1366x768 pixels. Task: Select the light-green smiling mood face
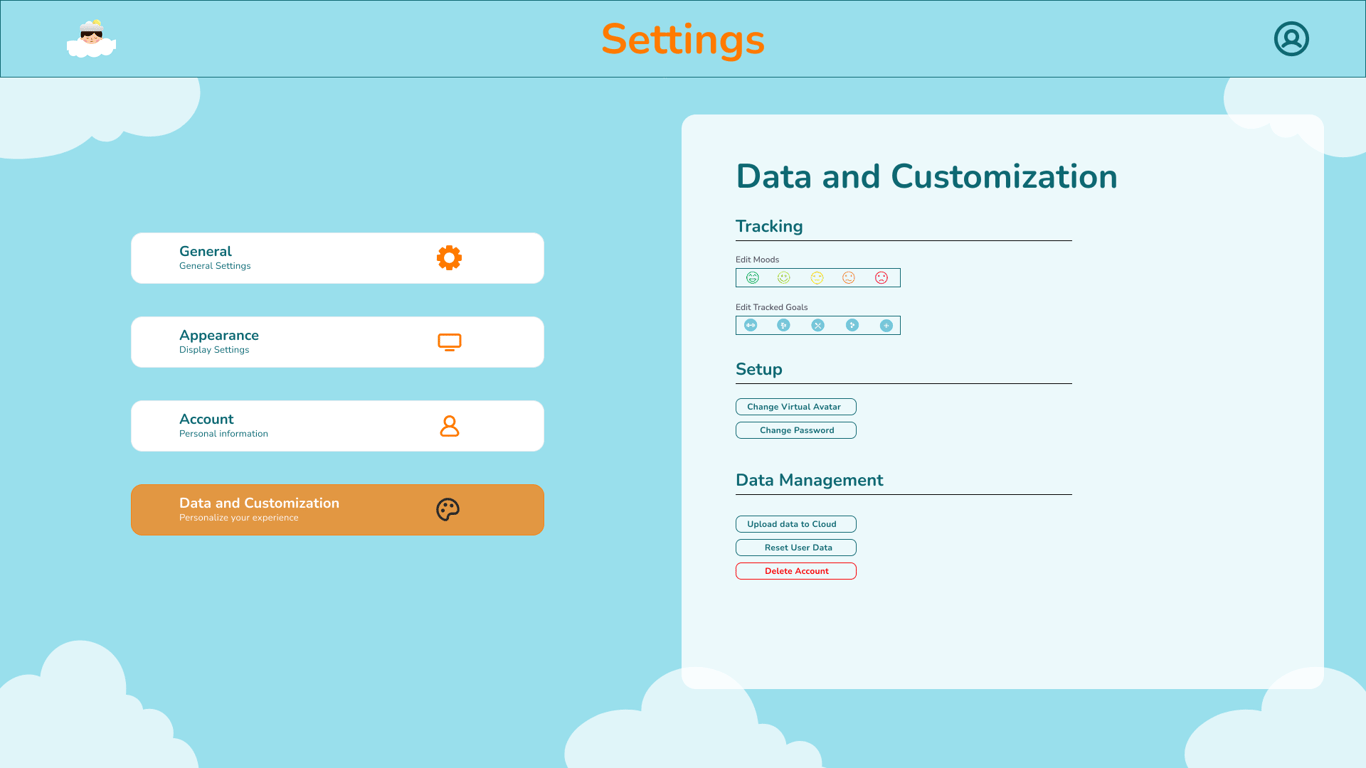[x=784, y=278]
